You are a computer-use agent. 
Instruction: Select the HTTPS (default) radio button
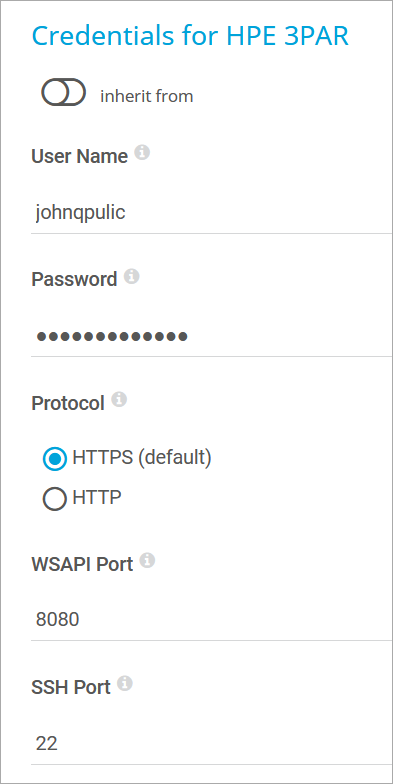[x=54, y=458]
